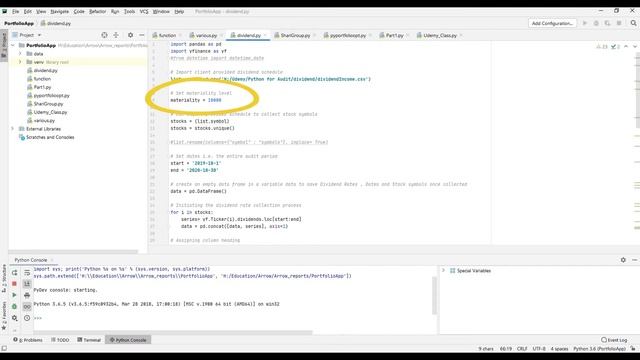Screen dimensions: 640x360
Task: Click Python 3.6 interpreter in status bar
Action: [599, 349]
